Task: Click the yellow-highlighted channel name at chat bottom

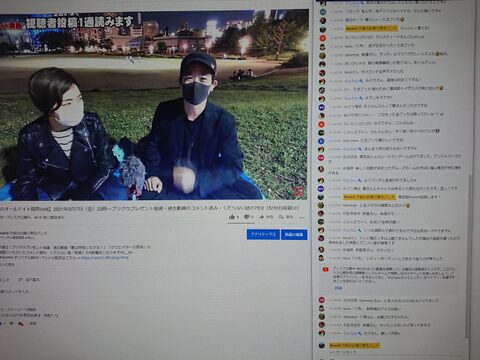Action: click(x=354, y=345)
